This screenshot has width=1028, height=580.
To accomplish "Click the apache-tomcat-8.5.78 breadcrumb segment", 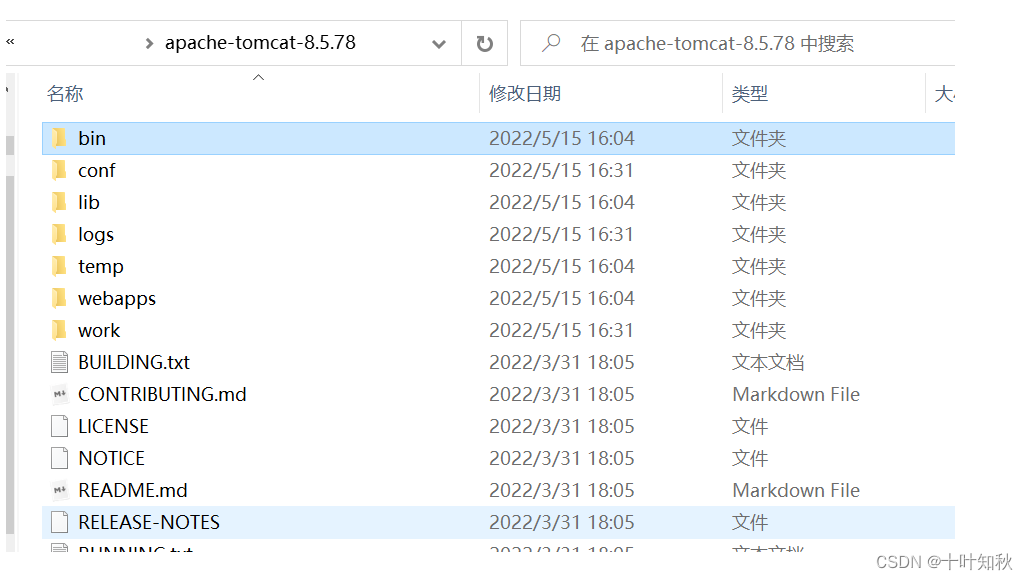I will [260, 43].
